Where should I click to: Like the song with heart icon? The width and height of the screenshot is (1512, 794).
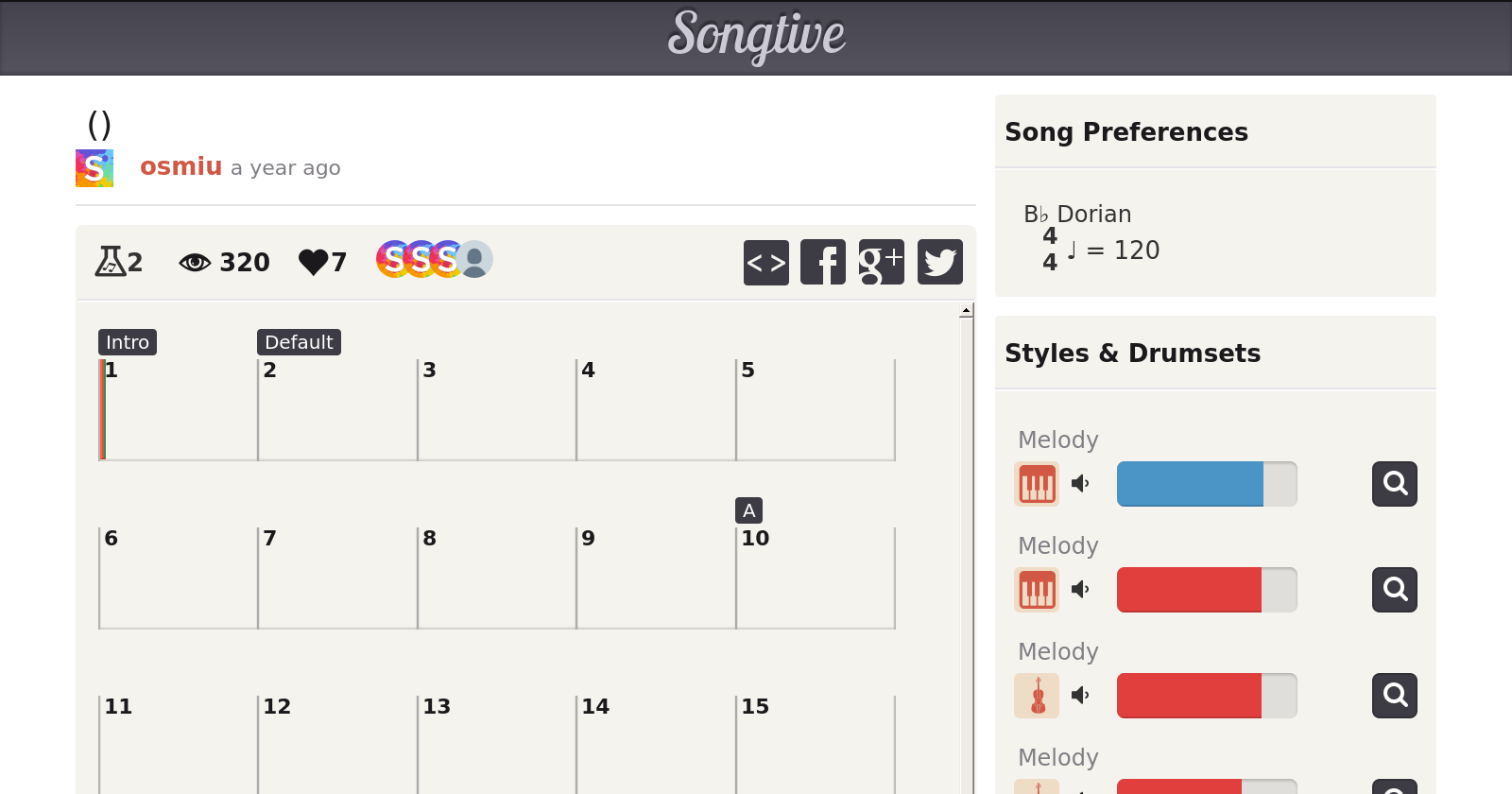(313, 262)
